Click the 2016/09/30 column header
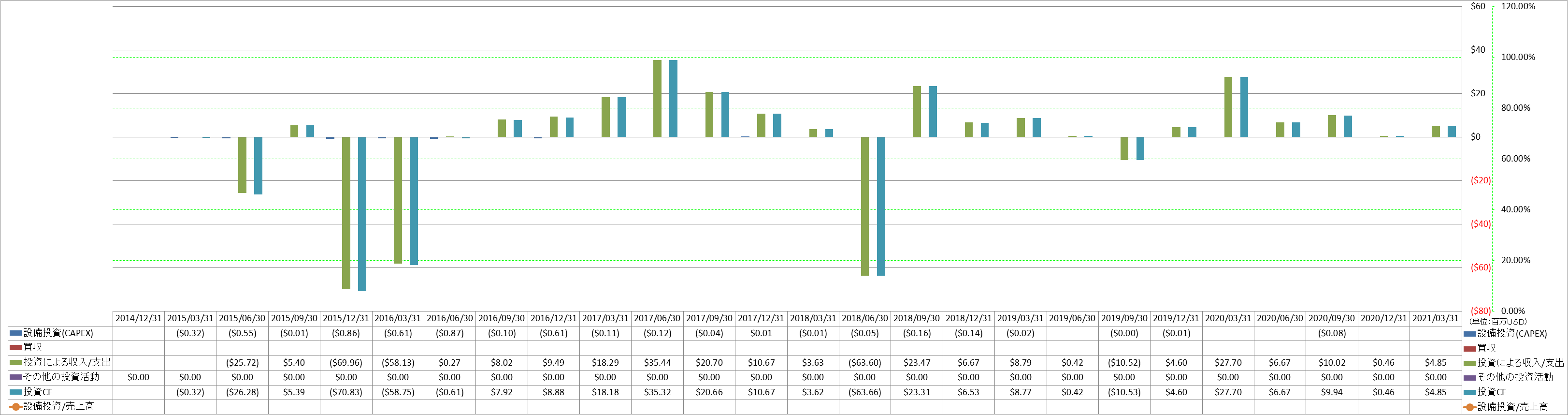 click(502, 318)
